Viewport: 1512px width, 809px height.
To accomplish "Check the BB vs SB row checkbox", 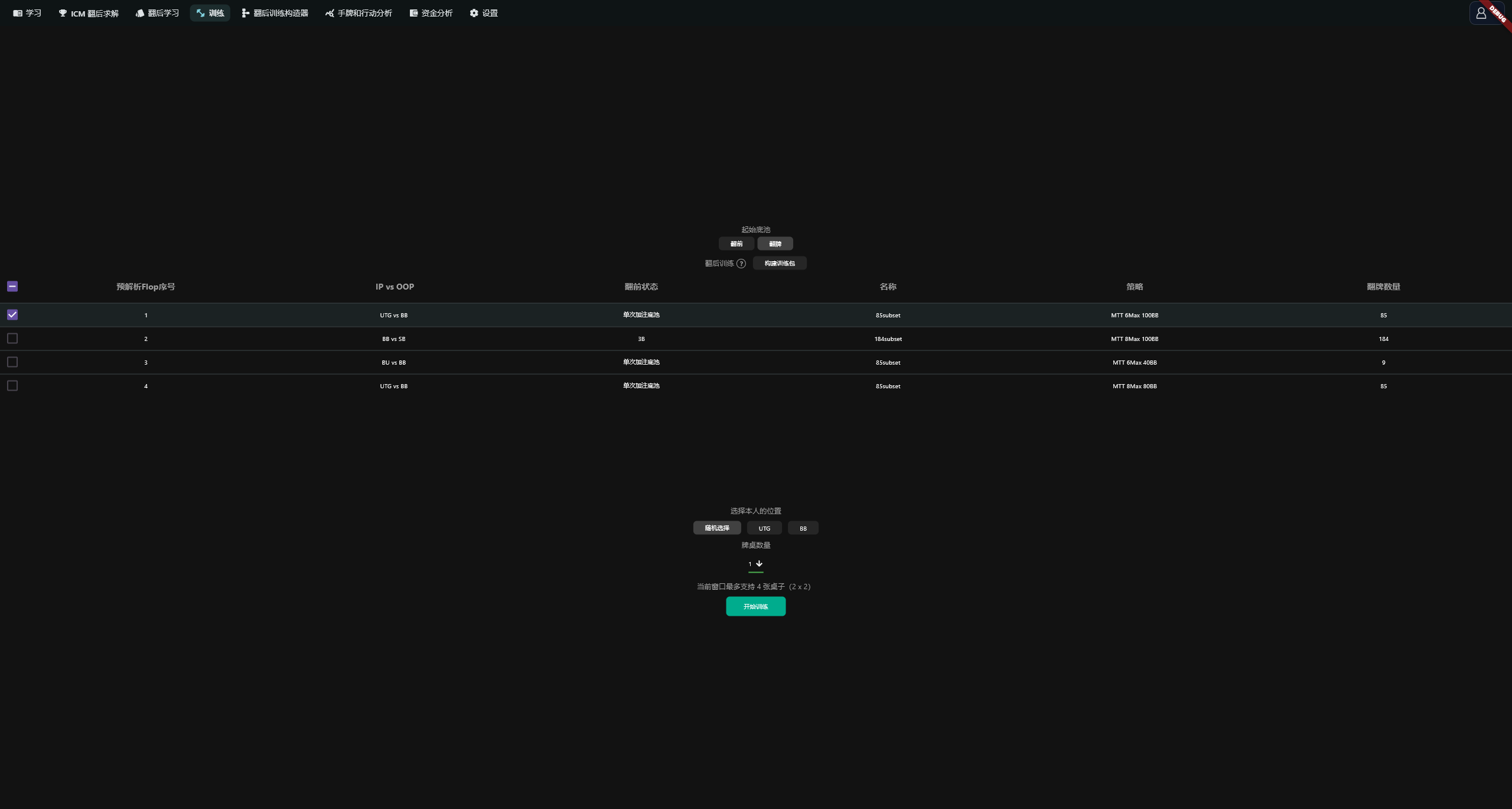I will [x=12, y=339].
